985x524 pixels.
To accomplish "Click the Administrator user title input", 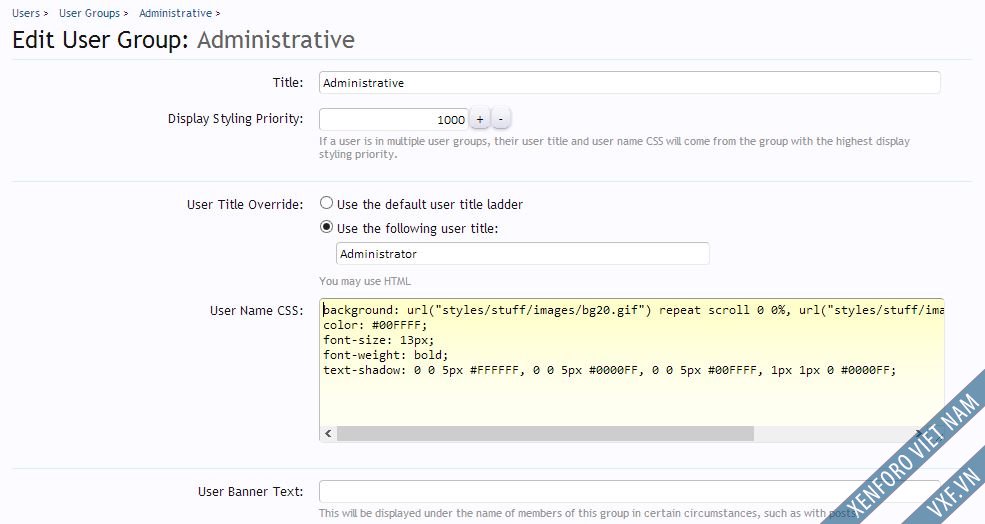I will coord(522,254).
